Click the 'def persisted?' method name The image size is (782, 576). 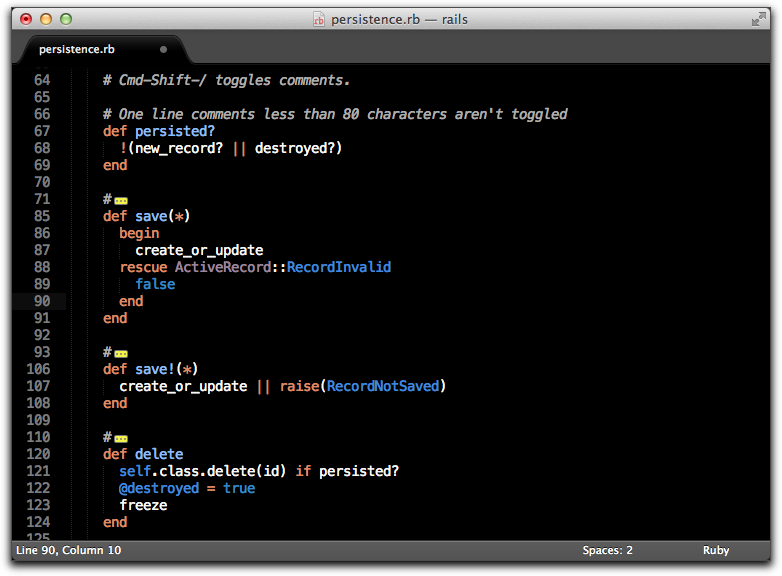(175, 131)
